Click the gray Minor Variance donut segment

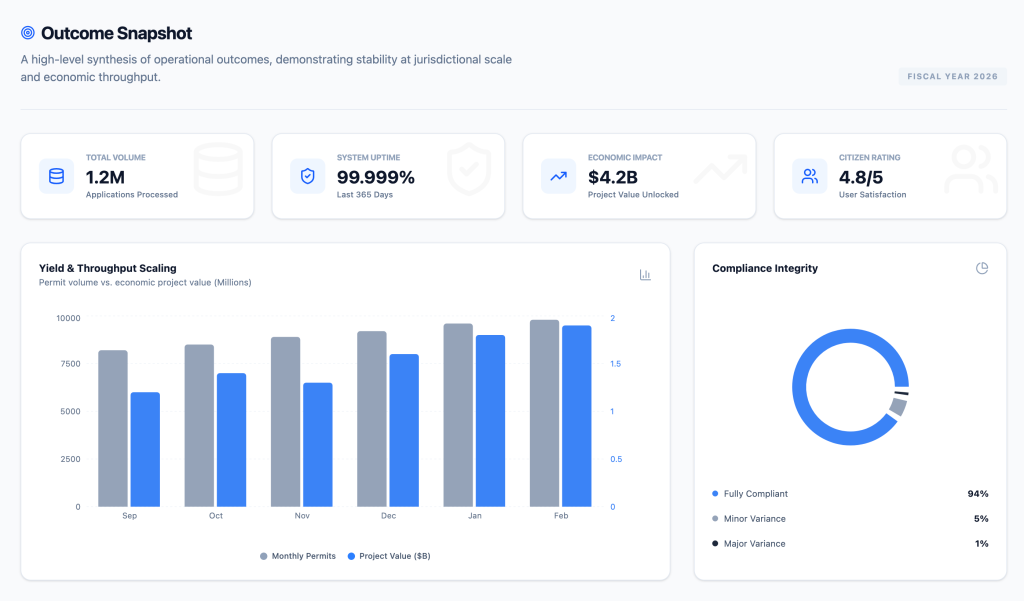tap(899, 406)
